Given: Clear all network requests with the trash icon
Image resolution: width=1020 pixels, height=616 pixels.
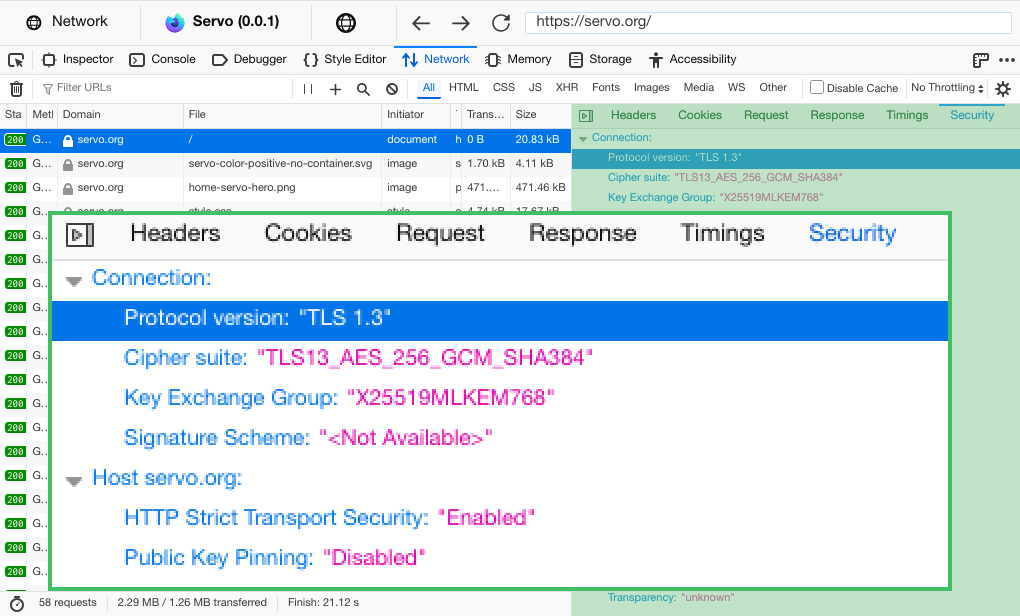Looking at the screenshot, I should click(15, 88).
